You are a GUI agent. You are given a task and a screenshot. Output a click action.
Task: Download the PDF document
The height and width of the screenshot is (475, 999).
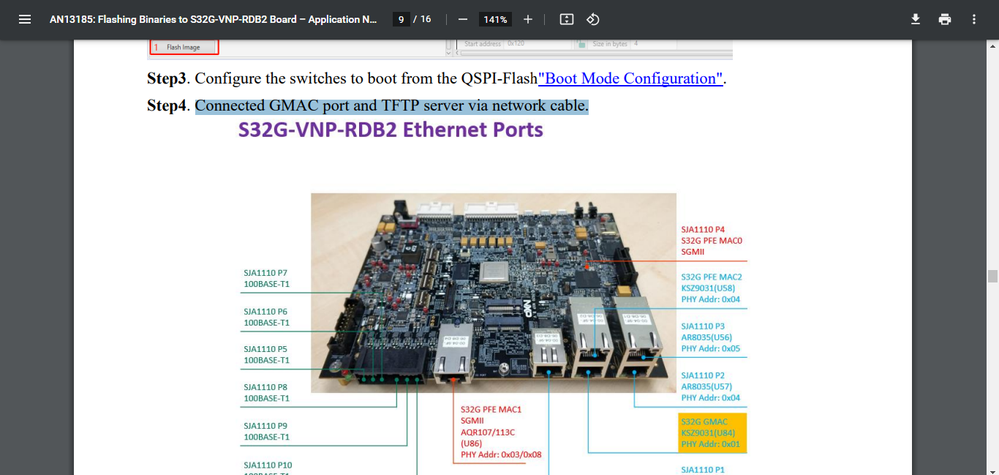click(916, 19)
